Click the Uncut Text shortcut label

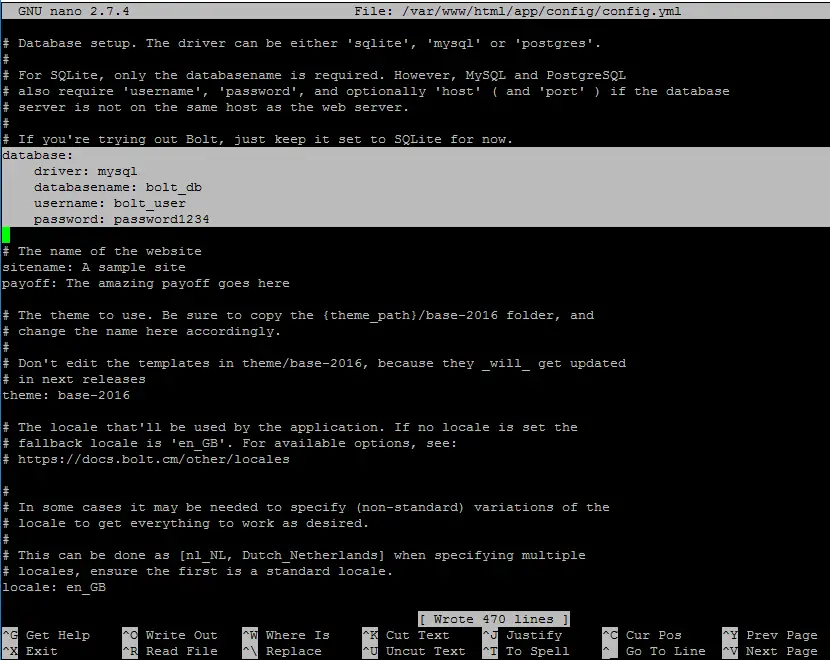tap(426, 651)
